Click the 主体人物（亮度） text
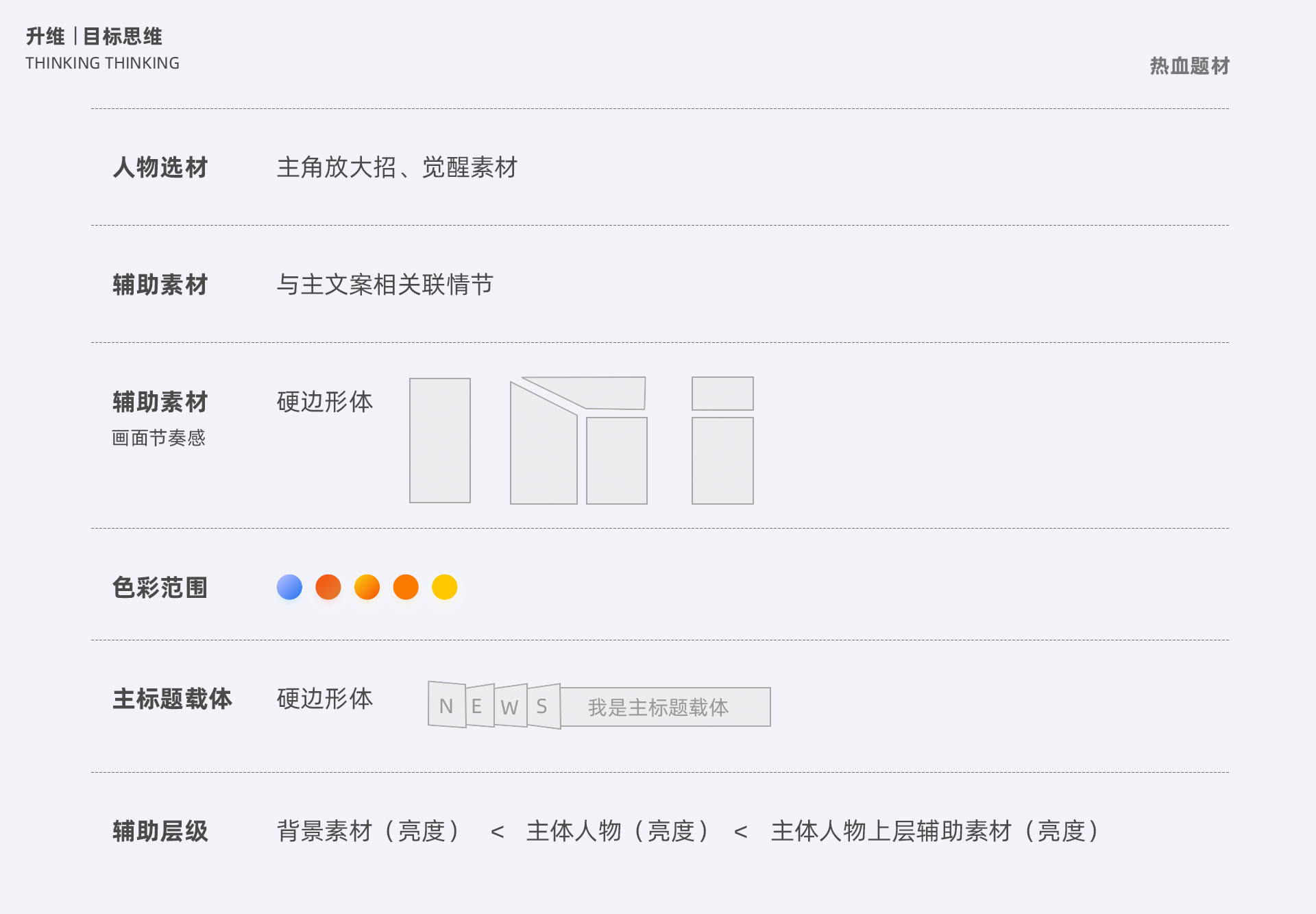This screenshot has width=1316, height=914. click(x=617, y=831)
